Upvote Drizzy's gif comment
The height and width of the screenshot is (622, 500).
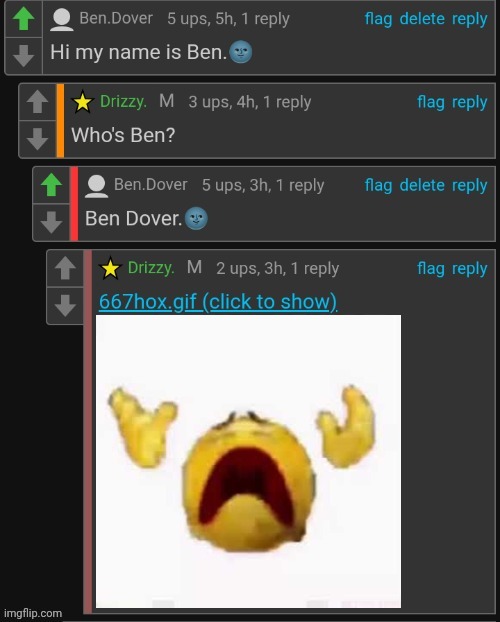click(x=65, y=269)
